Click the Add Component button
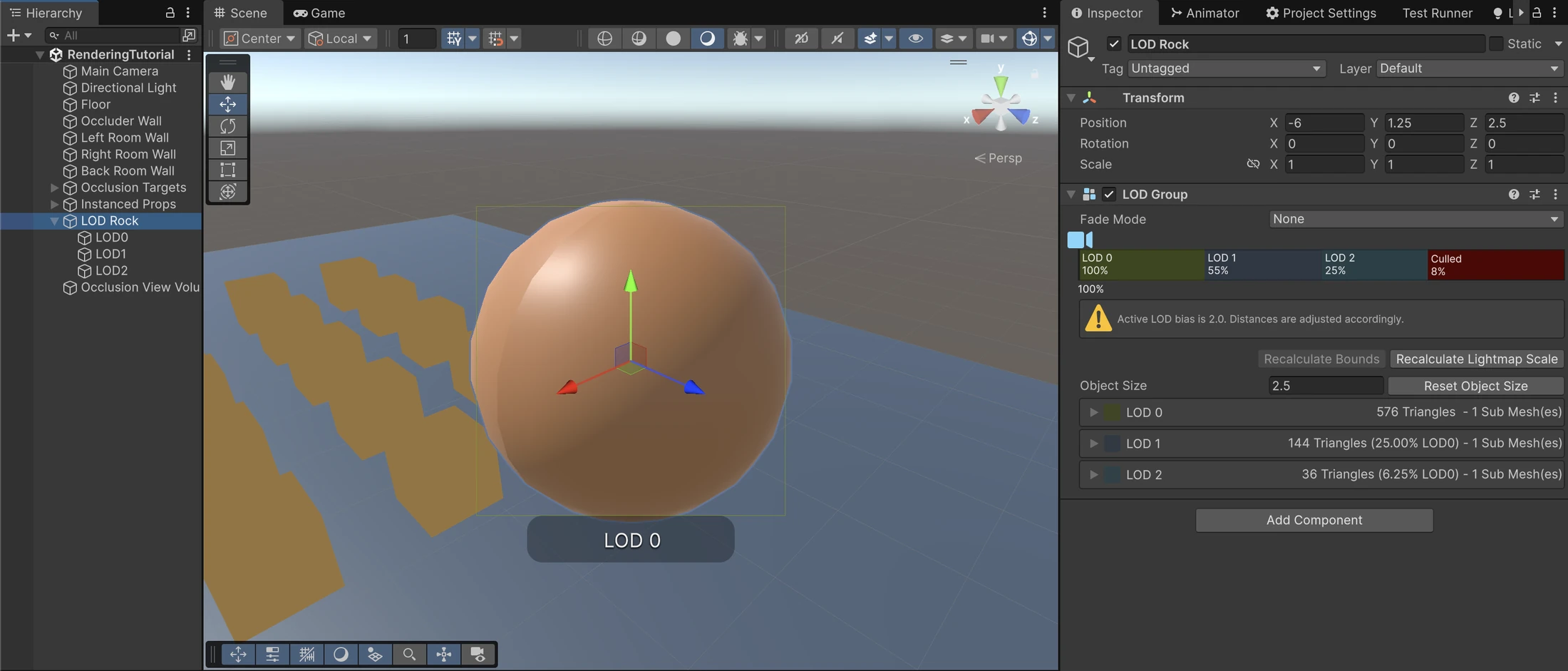 [1314, 520]
